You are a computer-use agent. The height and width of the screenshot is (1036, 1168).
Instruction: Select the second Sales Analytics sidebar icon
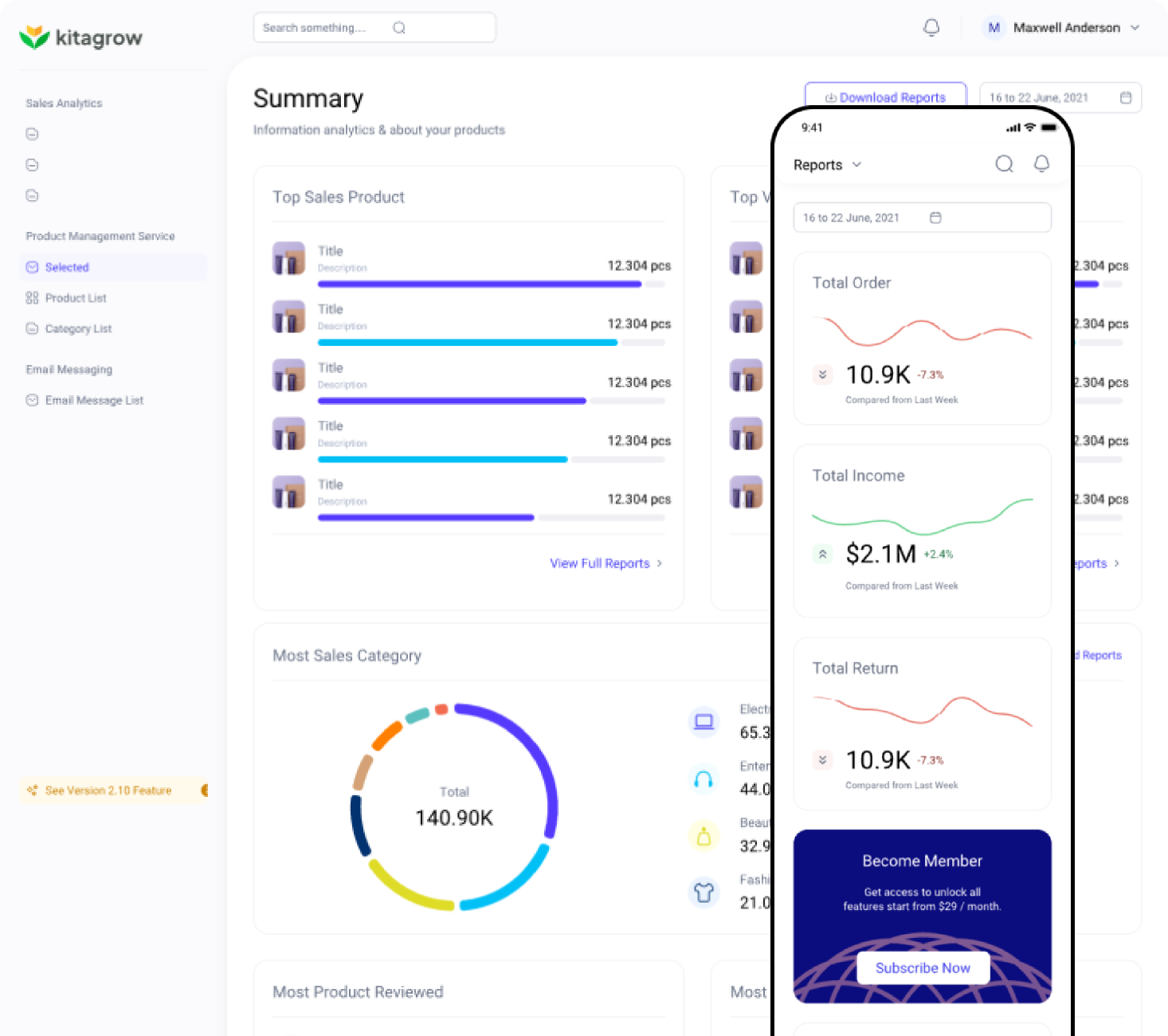pyautogui.click(x=32, y=165)
